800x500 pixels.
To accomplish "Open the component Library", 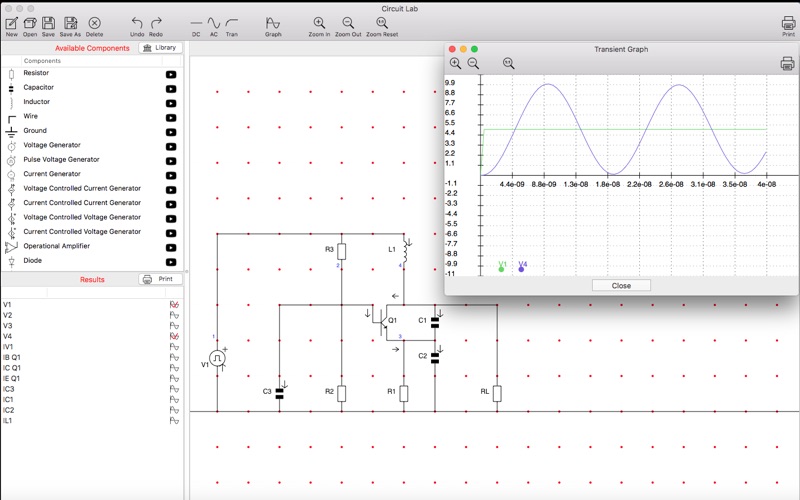I will click(160, 48).
